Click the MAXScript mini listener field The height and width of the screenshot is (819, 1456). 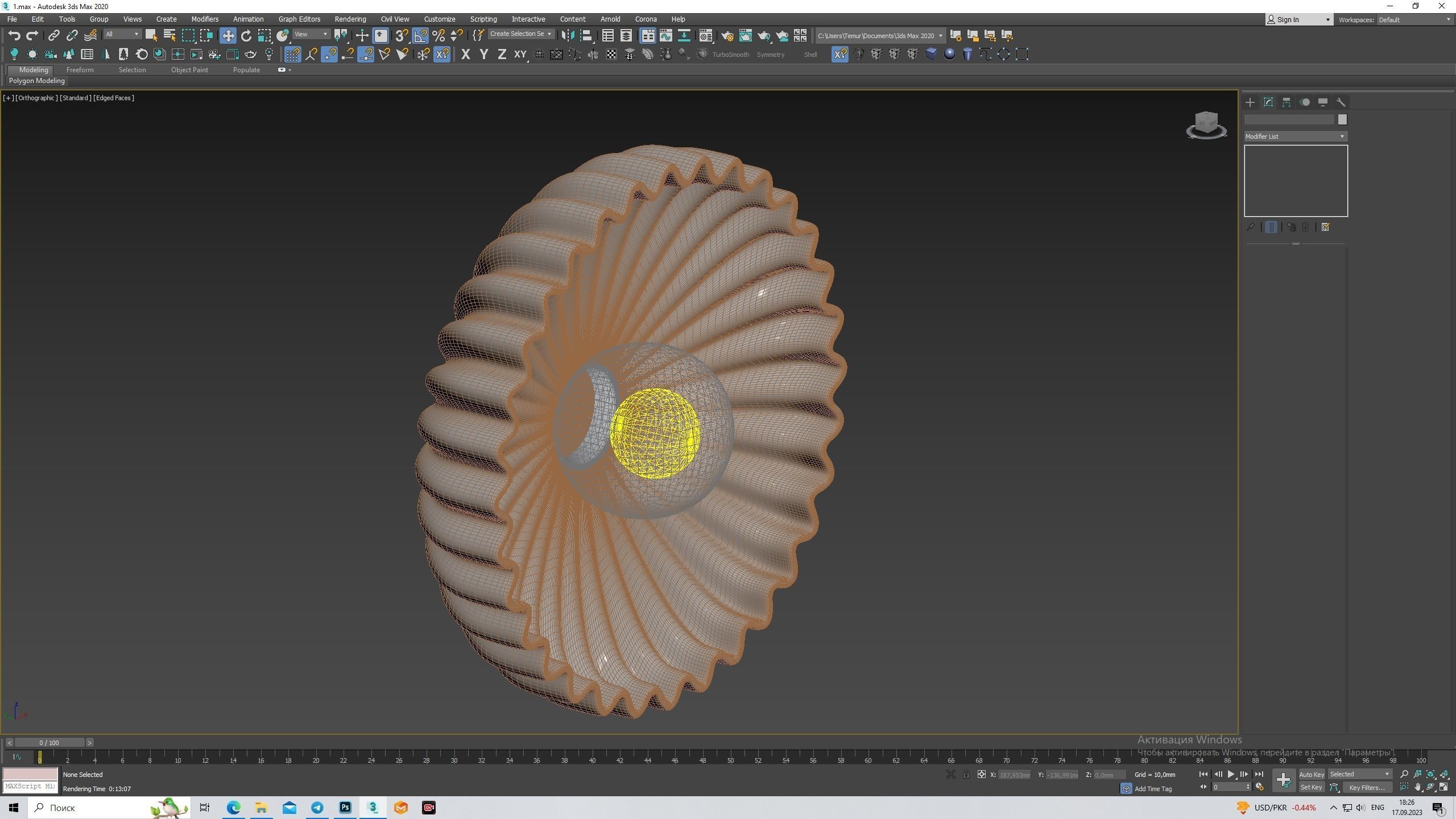tap(30, 786)
